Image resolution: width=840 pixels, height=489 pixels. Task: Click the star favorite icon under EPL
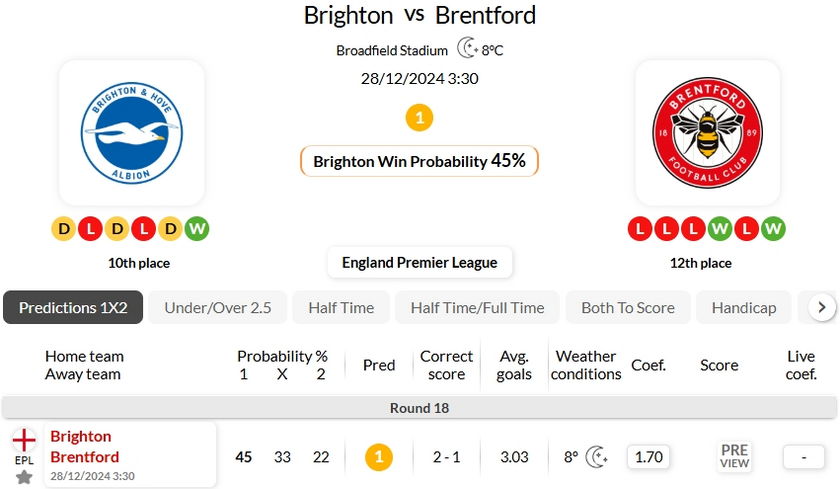[24, 477]
